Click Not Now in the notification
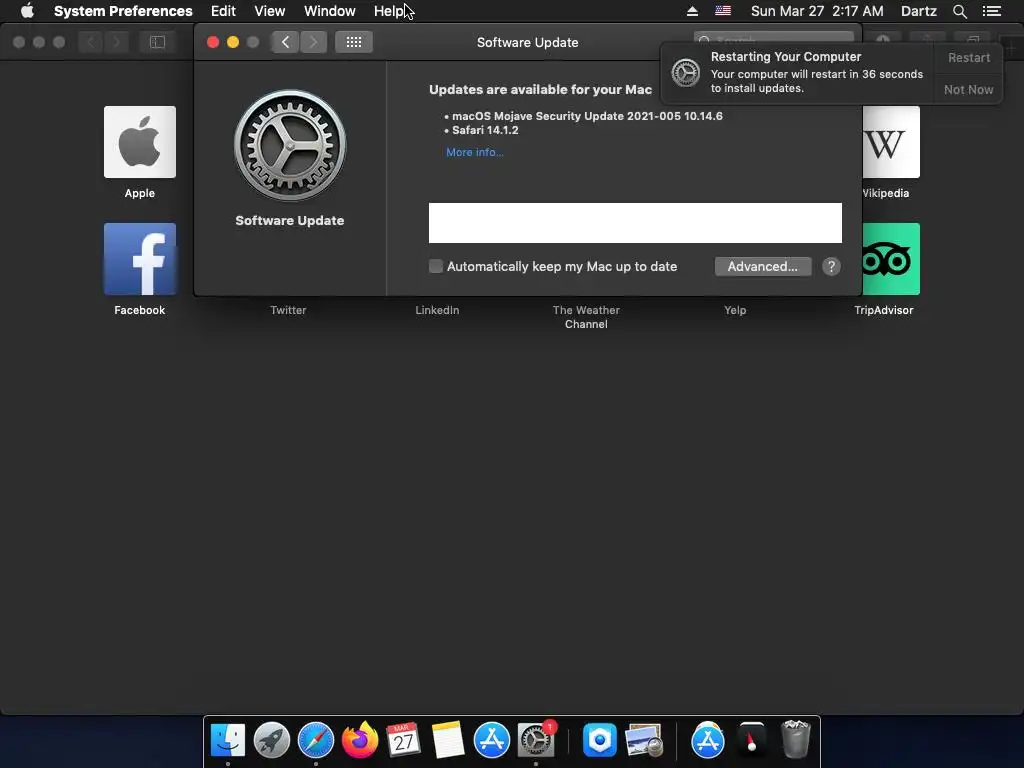This screenshot has height=768, width=1024. coord(968,89)
